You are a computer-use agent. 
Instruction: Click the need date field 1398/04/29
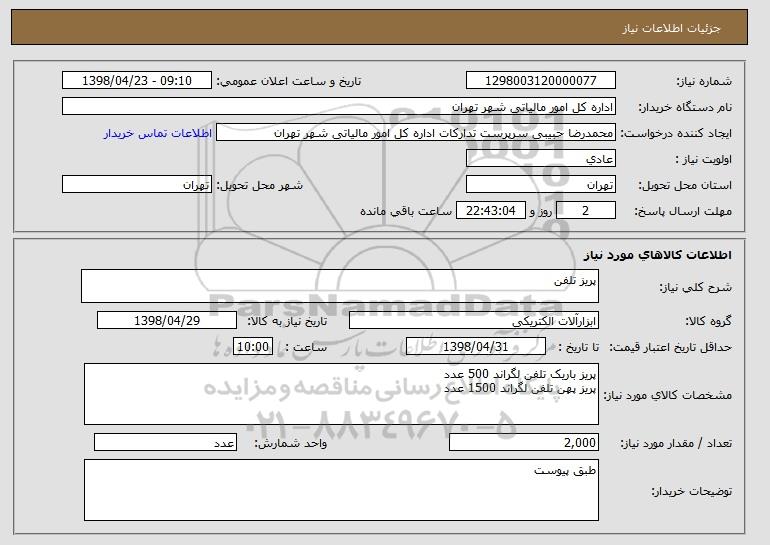(167, 321)
